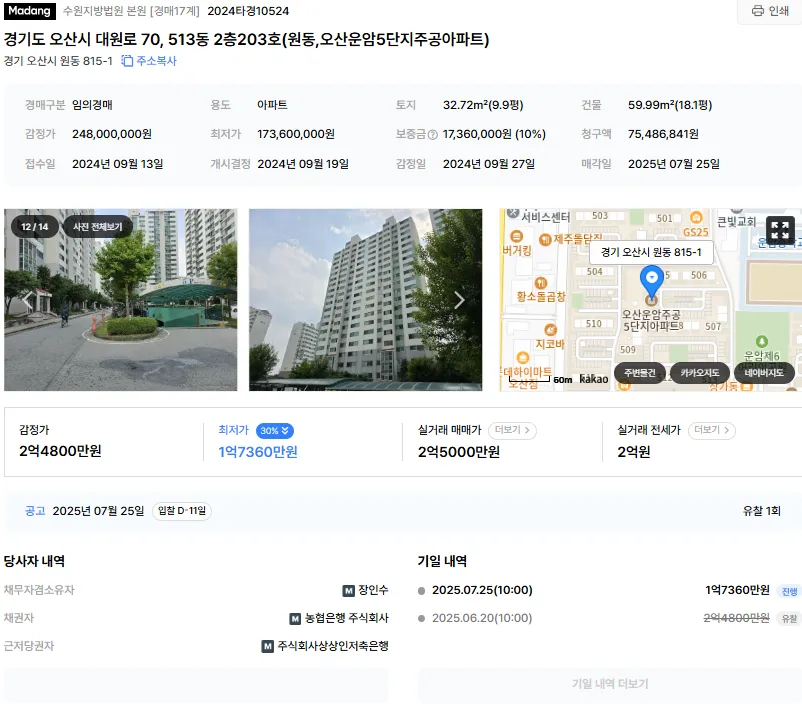Click the 주변물건 map button

[639, 372]
